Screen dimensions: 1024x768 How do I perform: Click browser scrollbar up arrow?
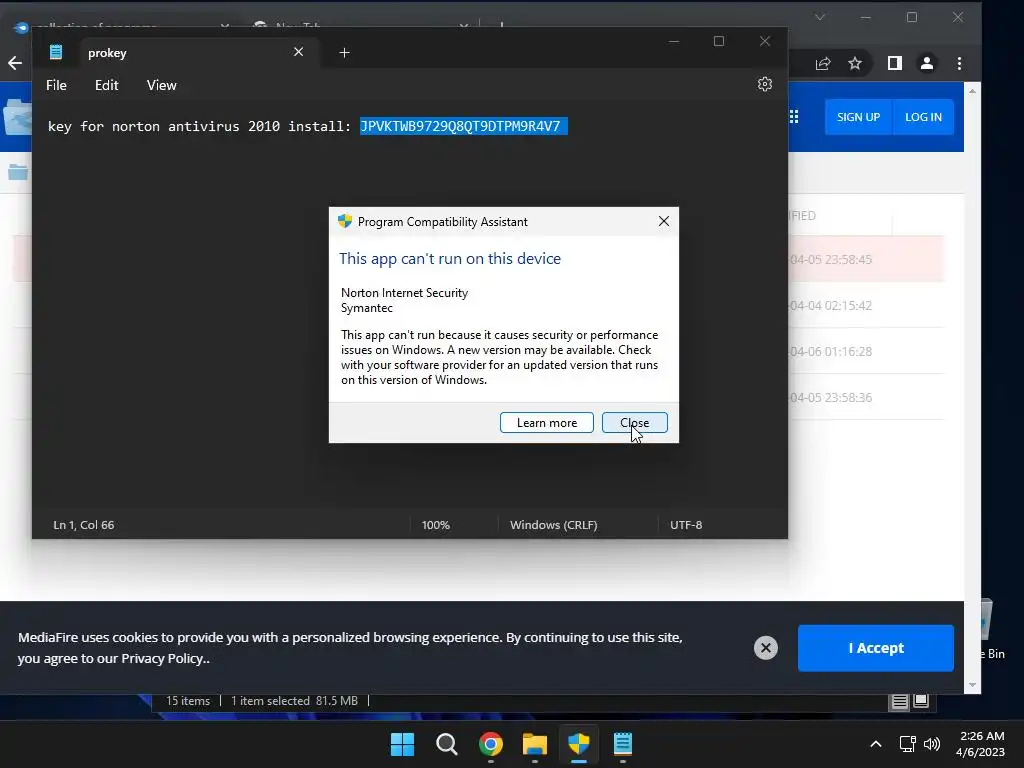pos(972,91)
